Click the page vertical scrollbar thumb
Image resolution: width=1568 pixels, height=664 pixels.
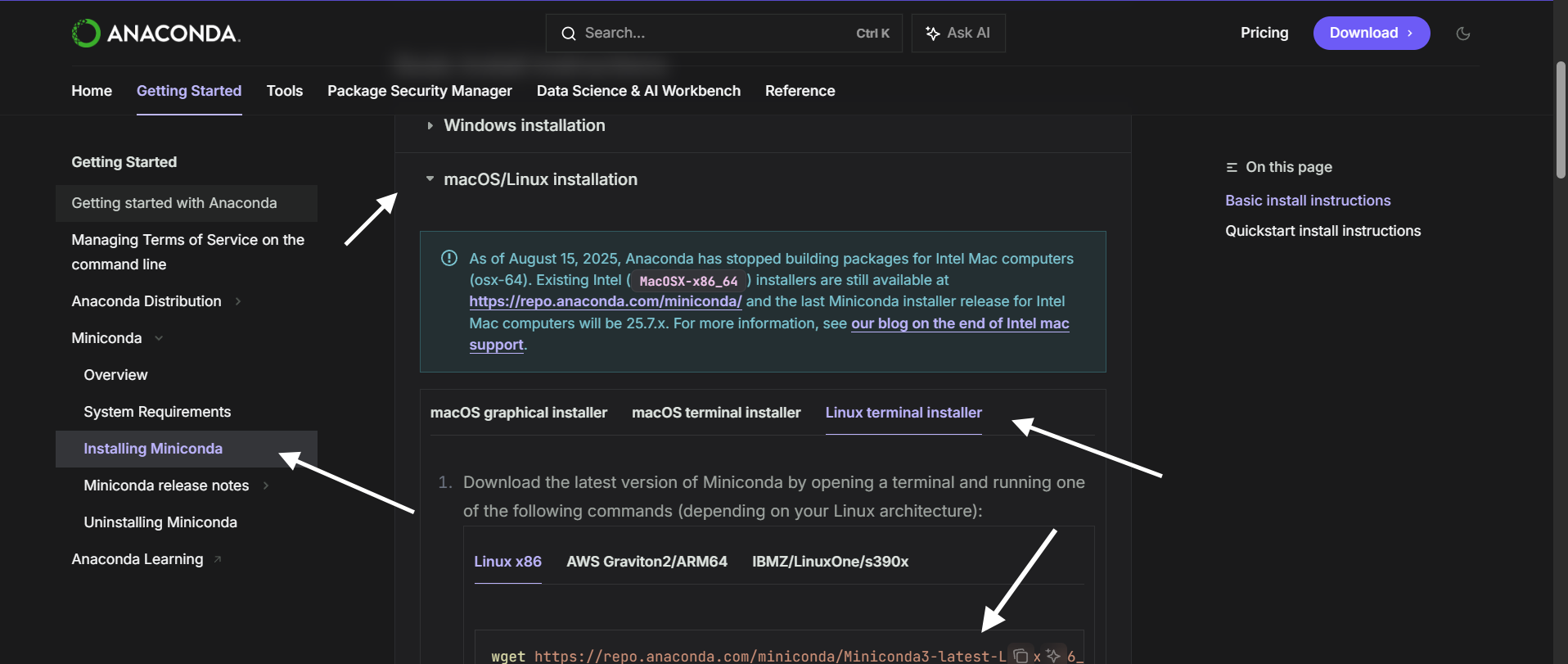(1561, 120)
